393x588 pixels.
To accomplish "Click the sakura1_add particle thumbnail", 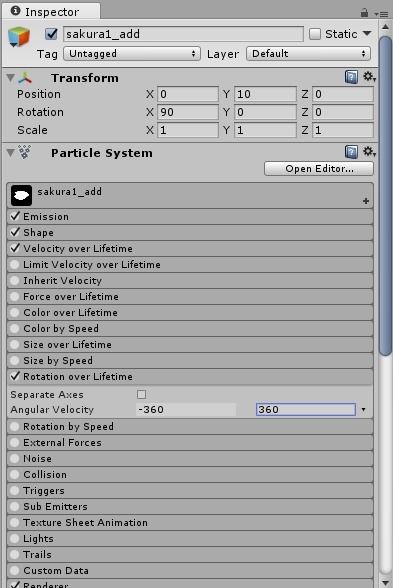I will click(21, 195).
